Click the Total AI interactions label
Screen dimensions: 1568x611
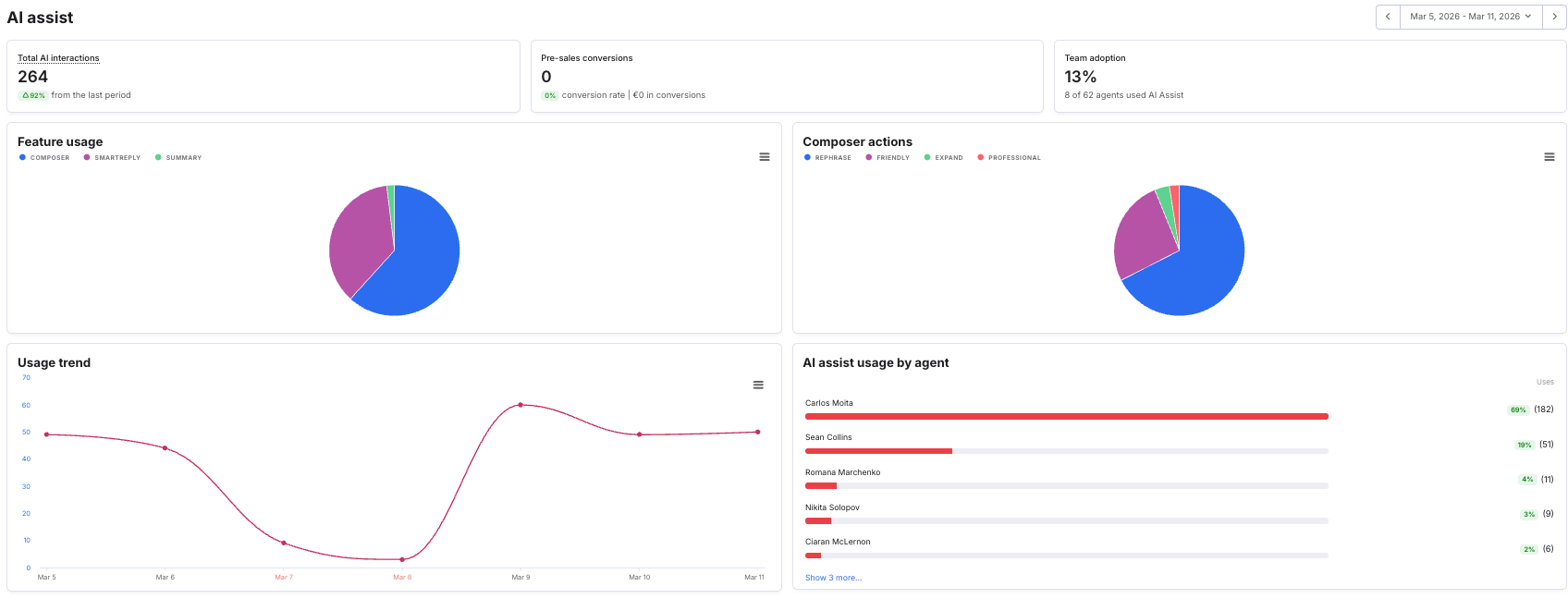58,58
